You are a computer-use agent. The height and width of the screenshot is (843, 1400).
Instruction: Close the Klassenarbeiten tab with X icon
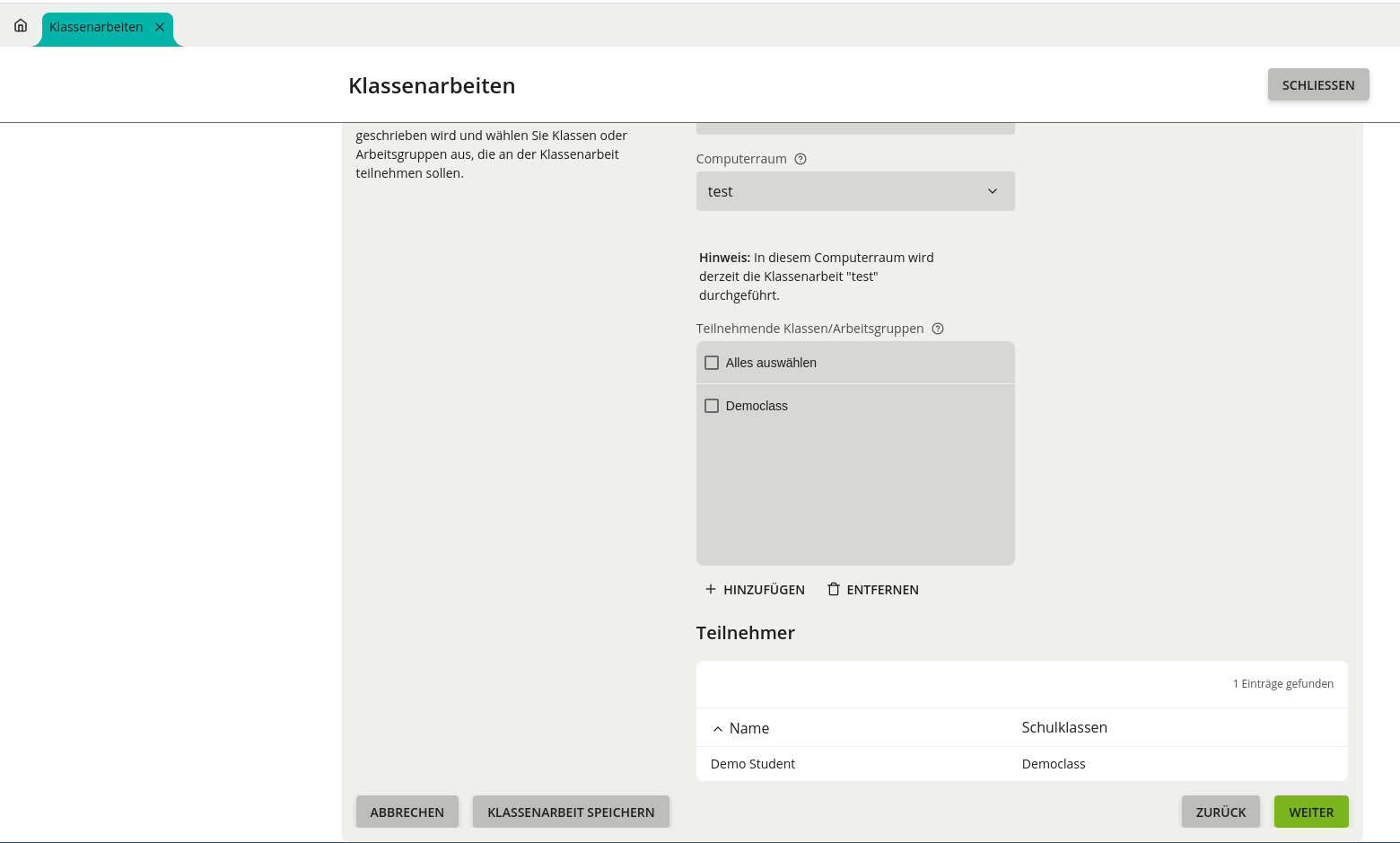pyautogui.click(x=160, y=27)
